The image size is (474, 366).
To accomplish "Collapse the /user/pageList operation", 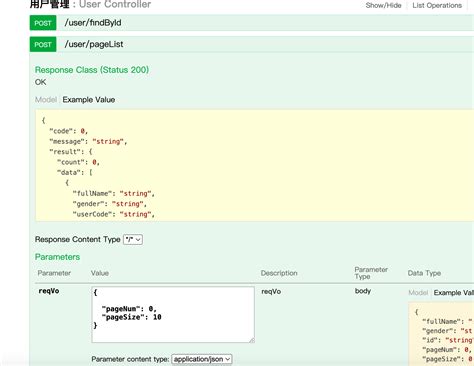I will [94, 44].
